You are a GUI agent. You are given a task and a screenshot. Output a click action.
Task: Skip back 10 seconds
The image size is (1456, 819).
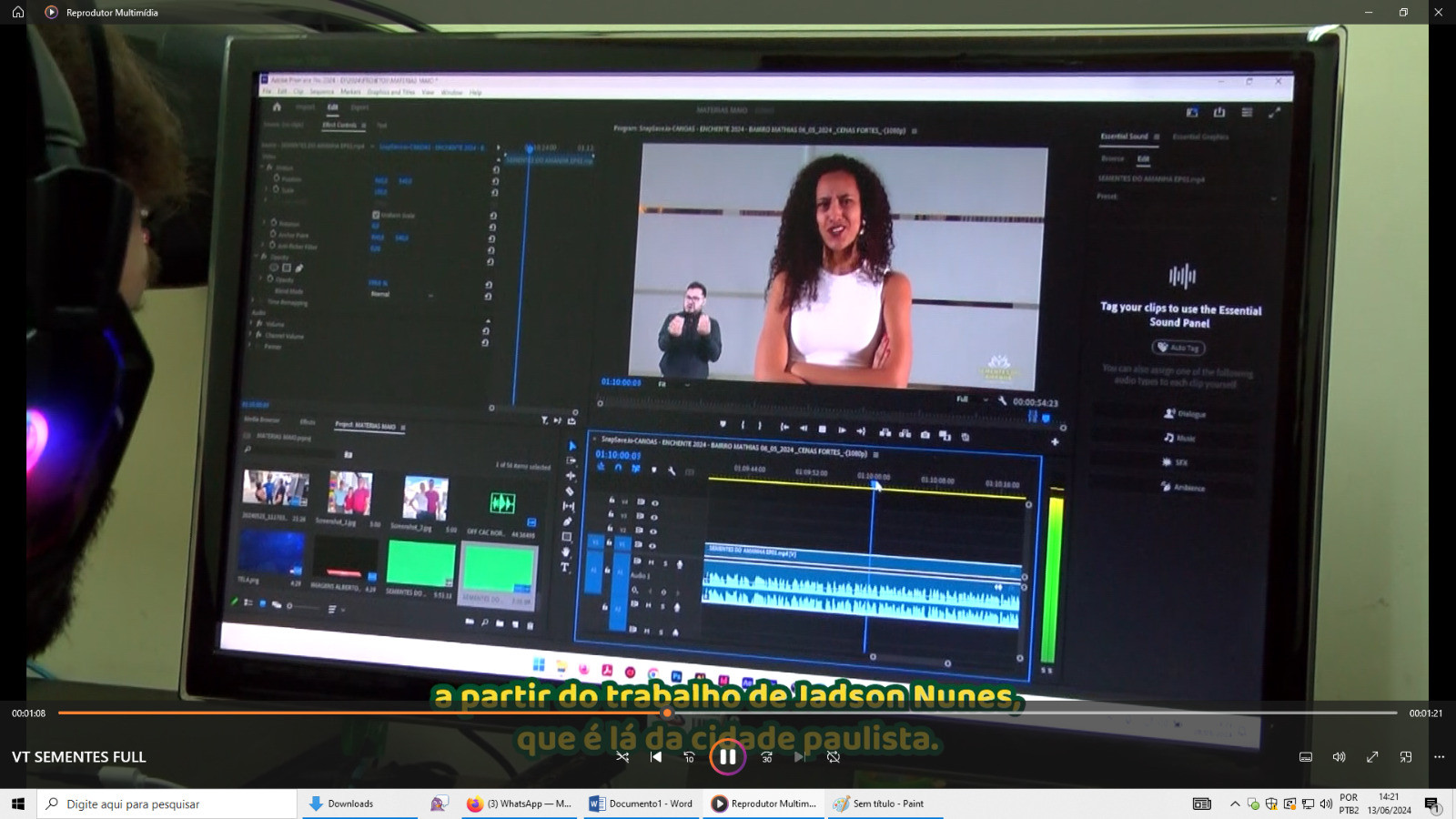click(690, 757)
